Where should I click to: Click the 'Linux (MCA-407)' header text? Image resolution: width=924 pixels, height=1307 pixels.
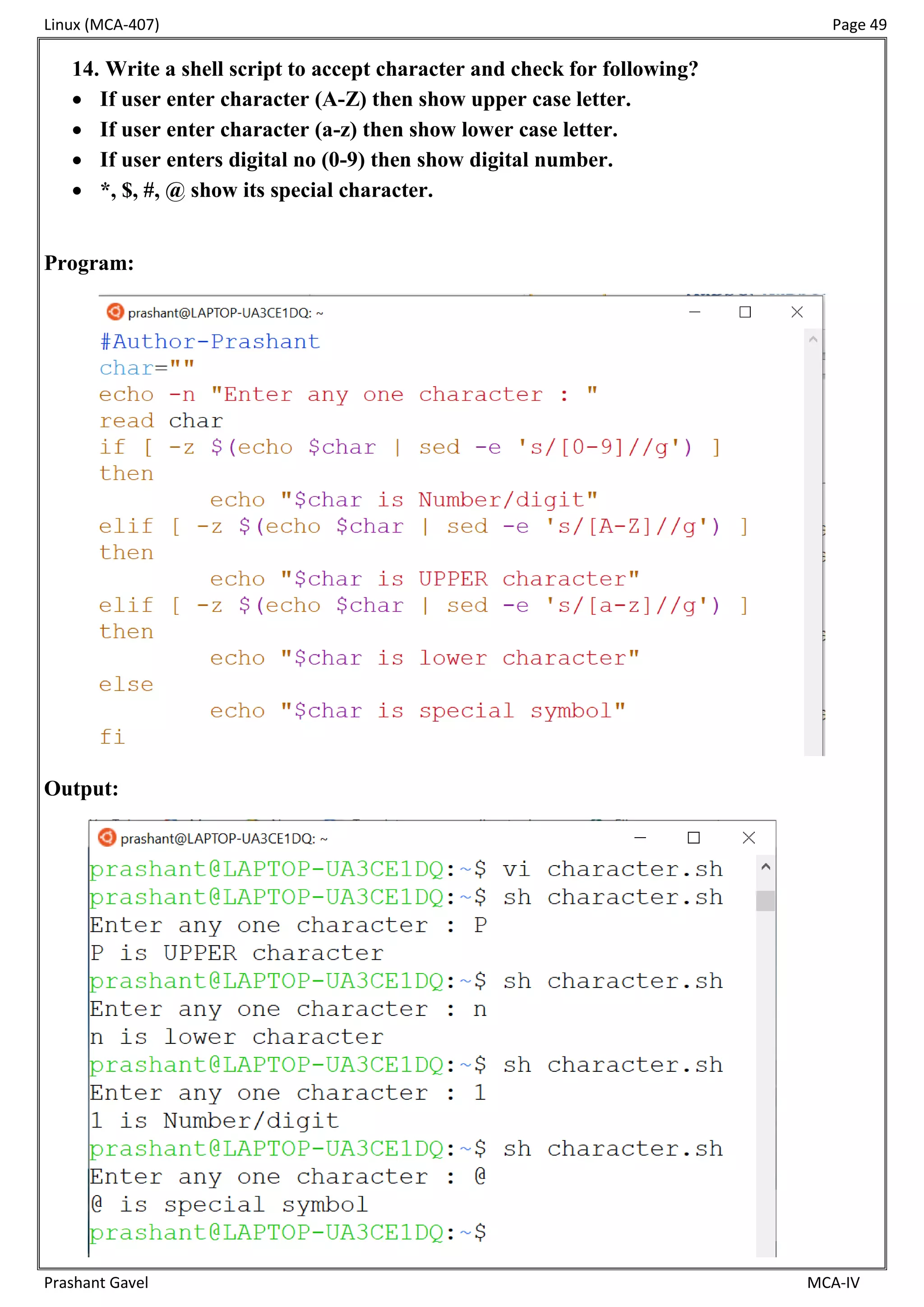pos(102,24)
